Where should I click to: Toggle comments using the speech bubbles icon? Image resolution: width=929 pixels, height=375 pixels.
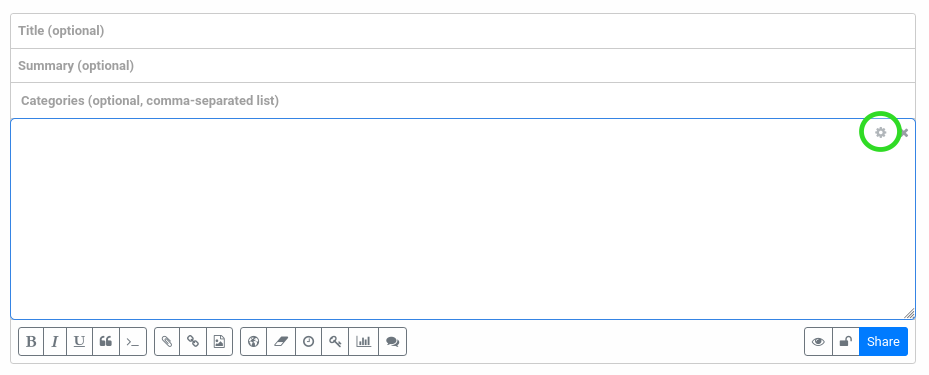click(x=392, y=341)
